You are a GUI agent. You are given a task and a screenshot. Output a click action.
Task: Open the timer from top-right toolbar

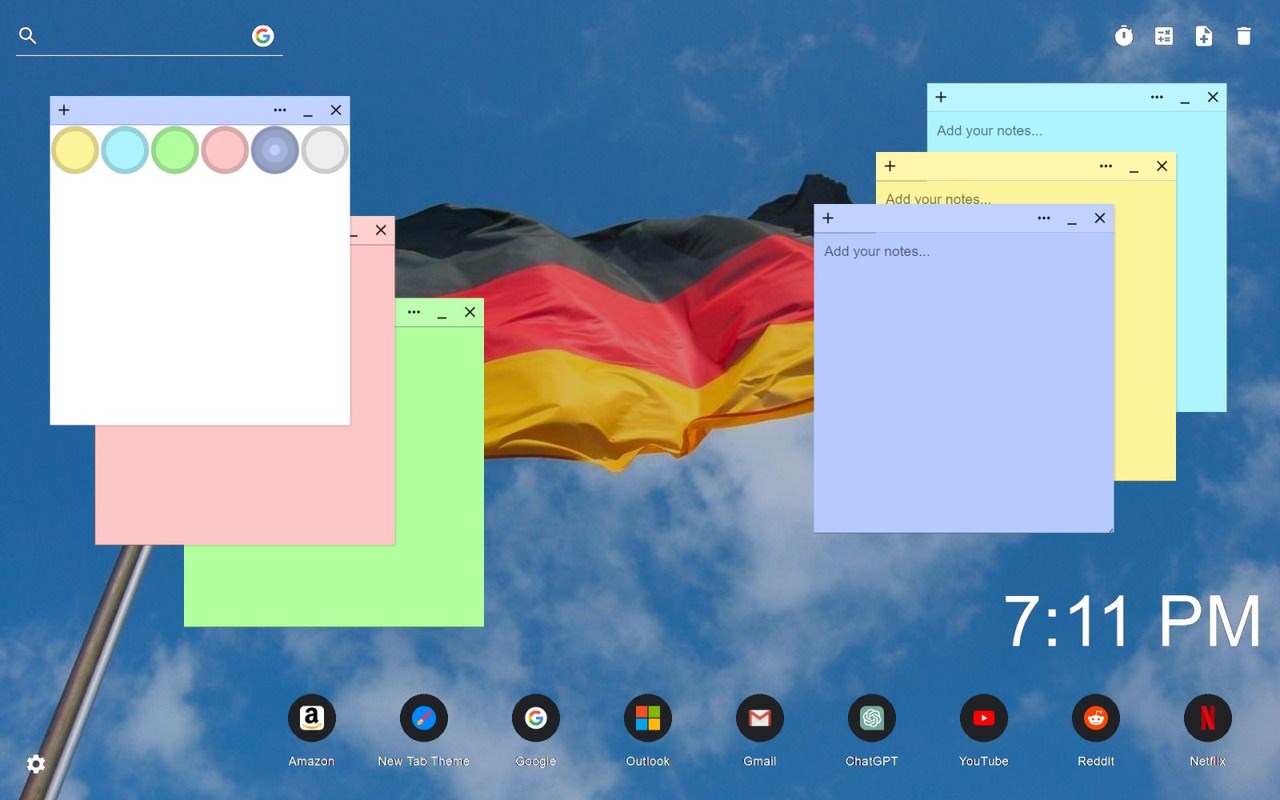[x=1124, y=36]
